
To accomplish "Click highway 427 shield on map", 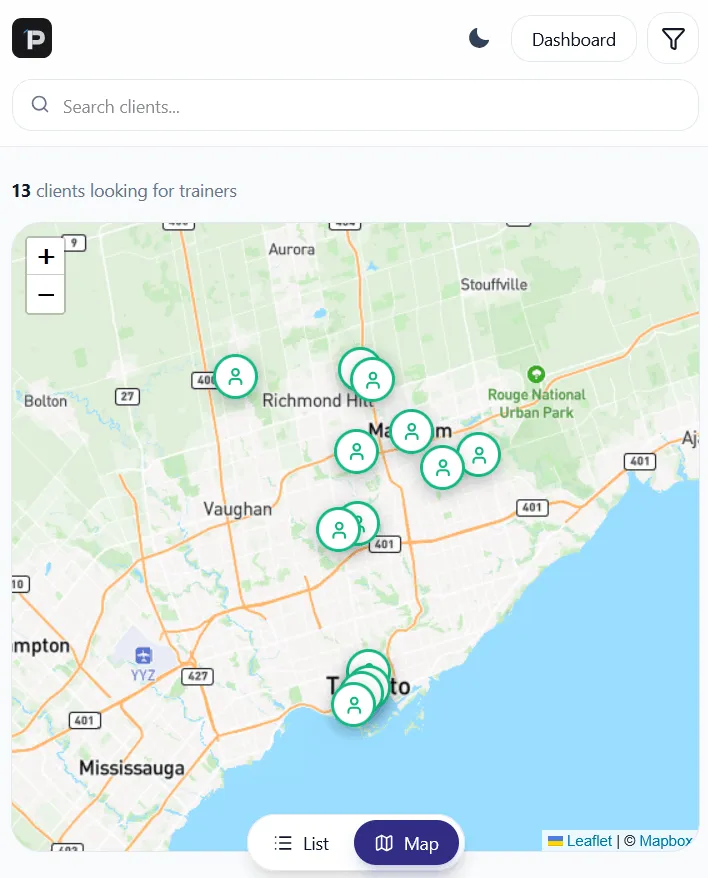I will (198, 676).
